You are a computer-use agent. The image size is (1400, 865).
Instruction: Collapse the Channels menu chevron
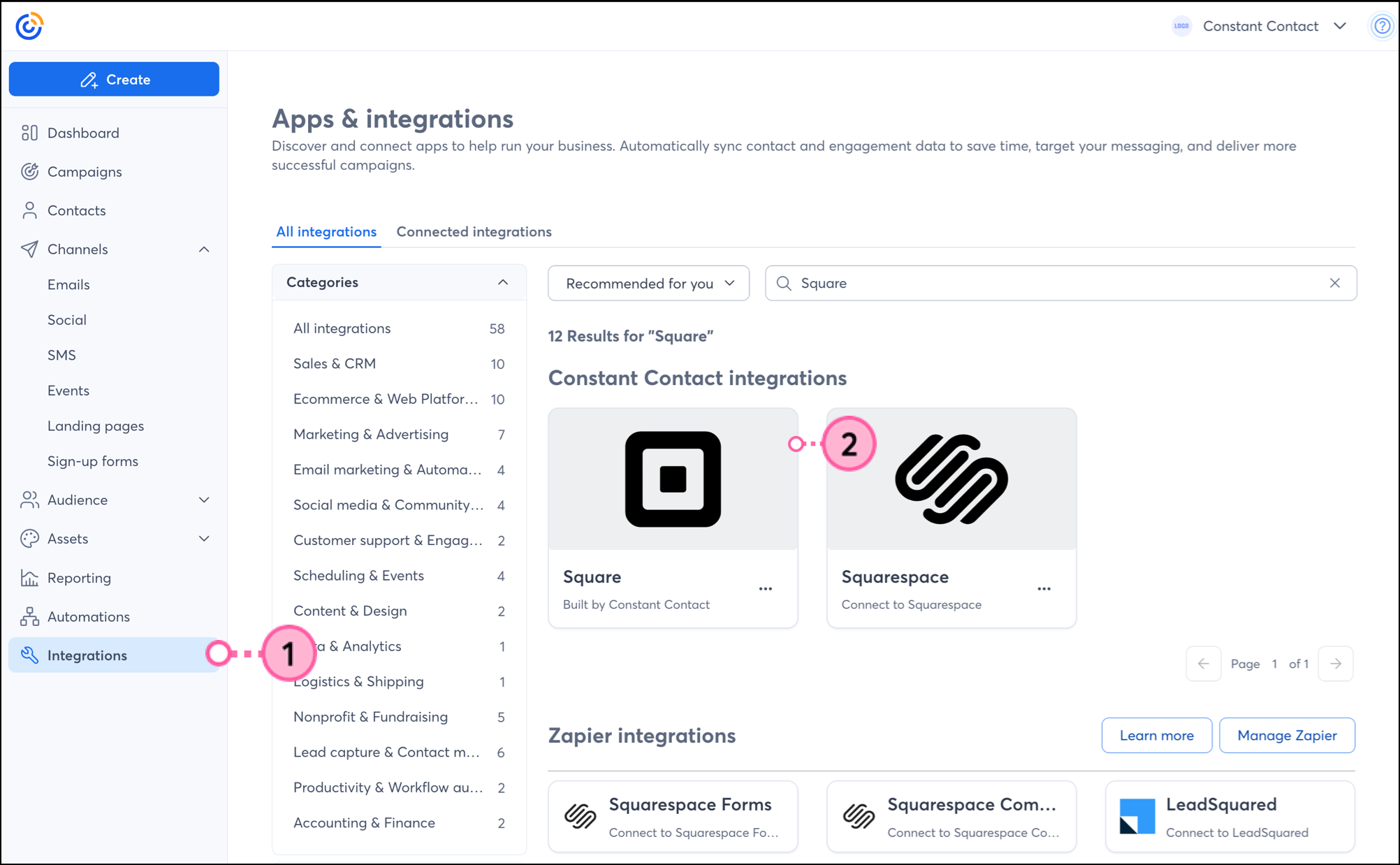[x=204, y=249]
